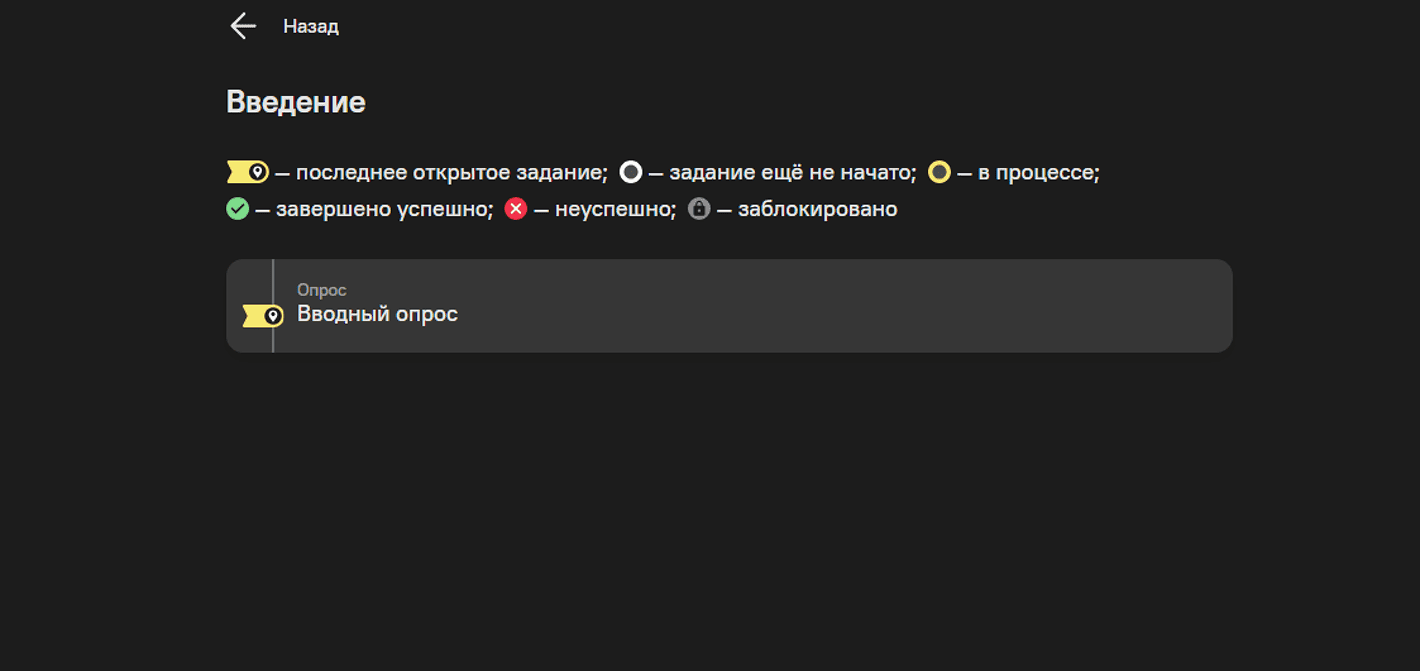Click the legend text "неуспешно"
Screen dimensions: 1420x671
pyautogui.click(x=615, y=210)
